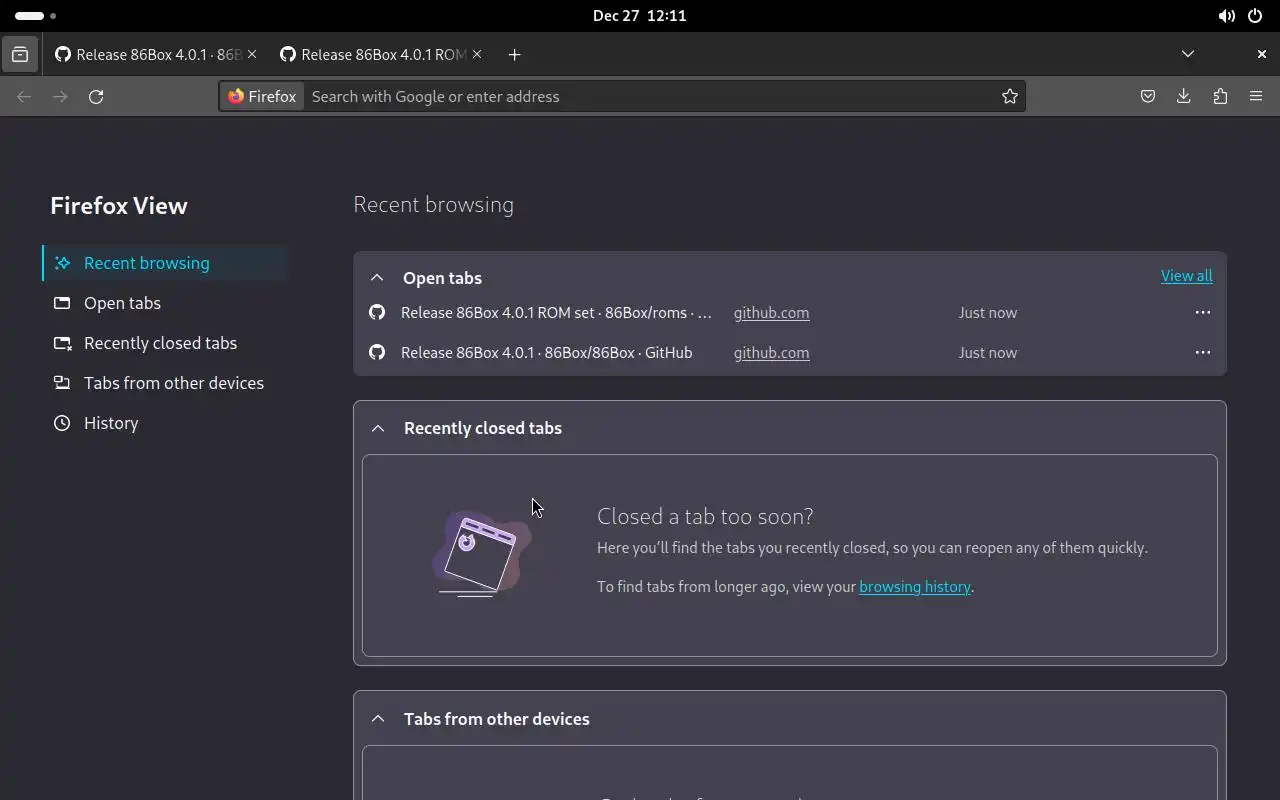Go forward one page

point(60,97)
